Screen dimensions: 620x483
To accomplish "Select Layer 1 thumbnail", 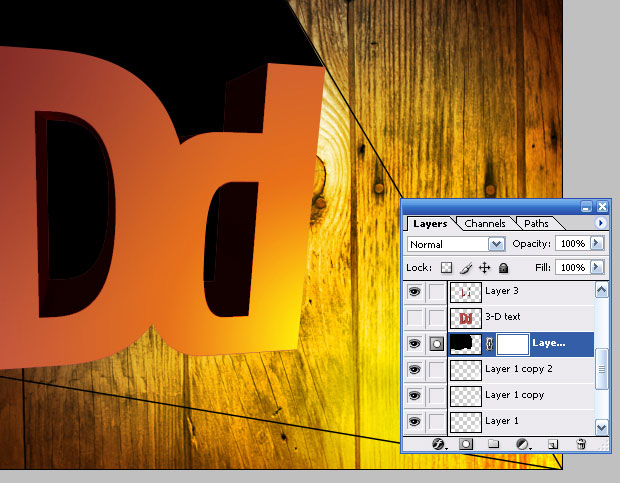I will tap(466, 422).
